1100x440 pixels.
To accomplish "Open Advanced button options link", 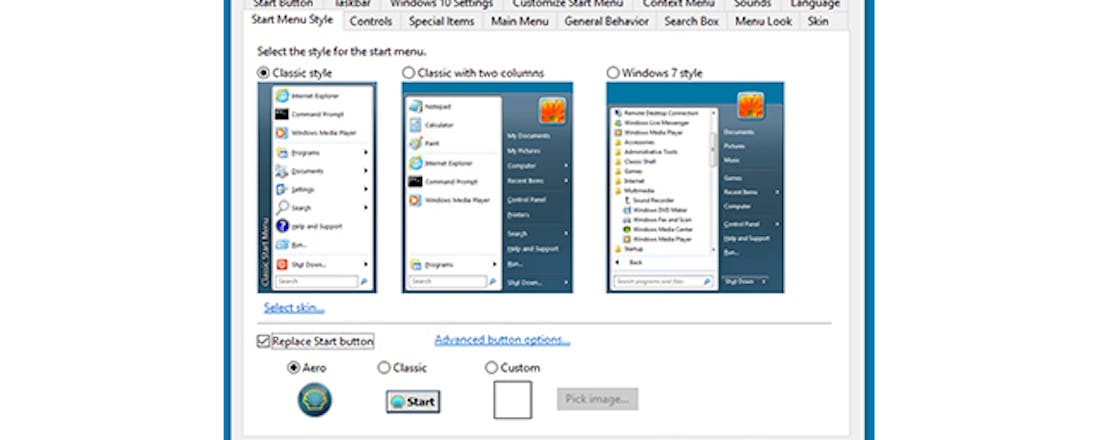I will [x=502, y=340].
